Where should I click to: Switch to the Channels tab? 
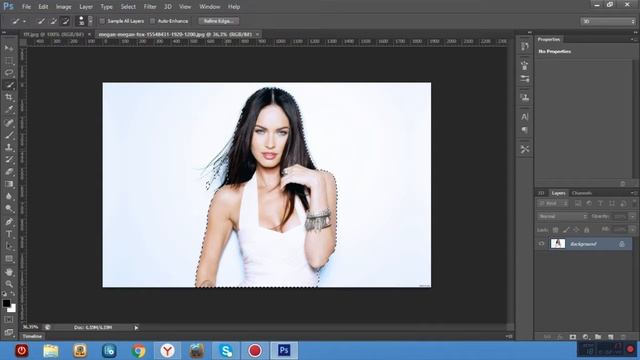click(582, 193)
